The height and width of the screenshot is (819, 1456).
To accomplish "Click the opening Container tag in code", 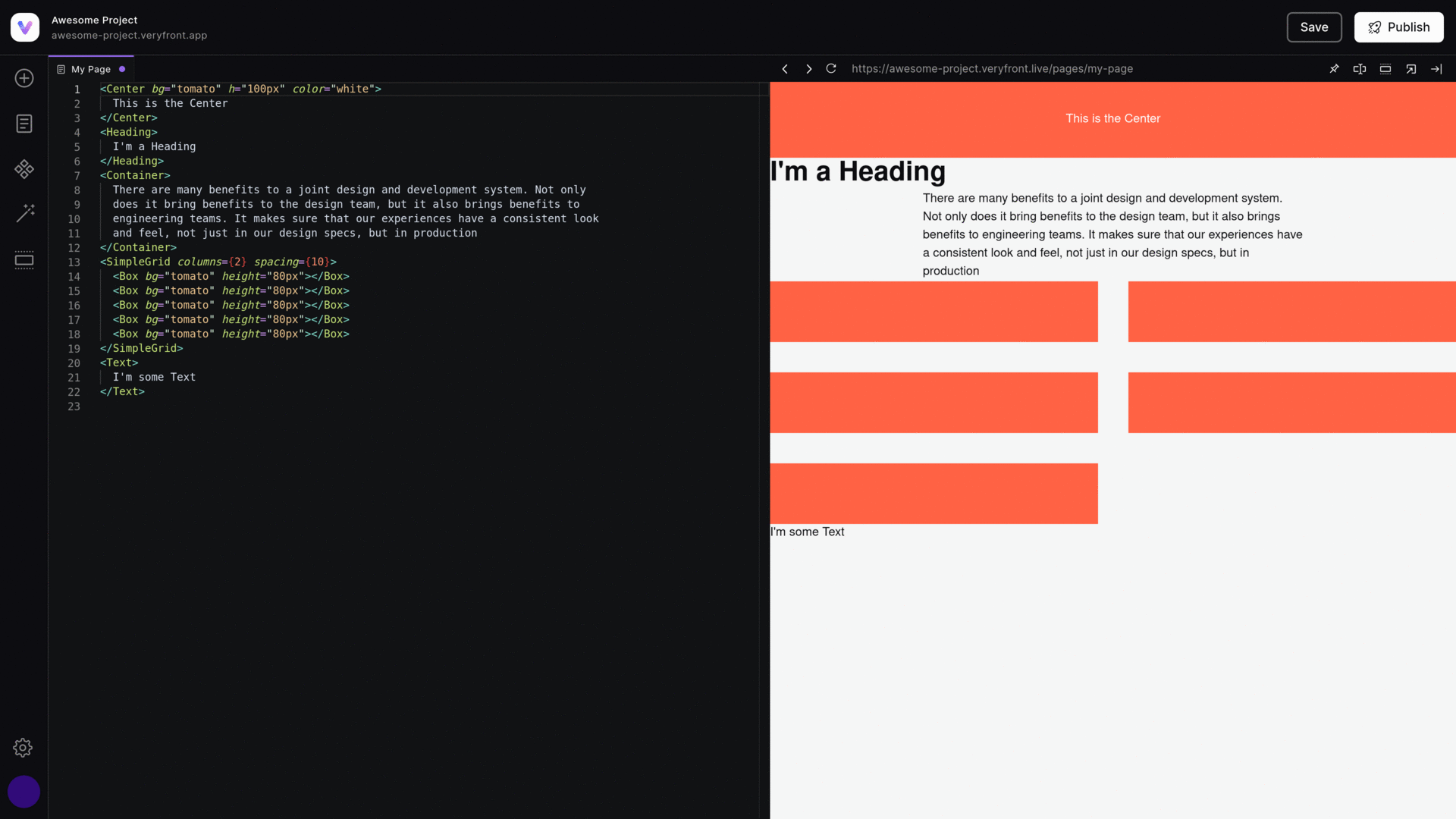I will click(x=135, y=175).
